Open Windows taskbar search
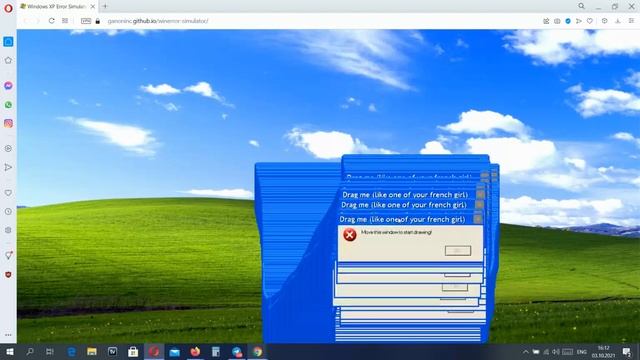The width and height of the screenshot is (640, 360). [30, 352]
